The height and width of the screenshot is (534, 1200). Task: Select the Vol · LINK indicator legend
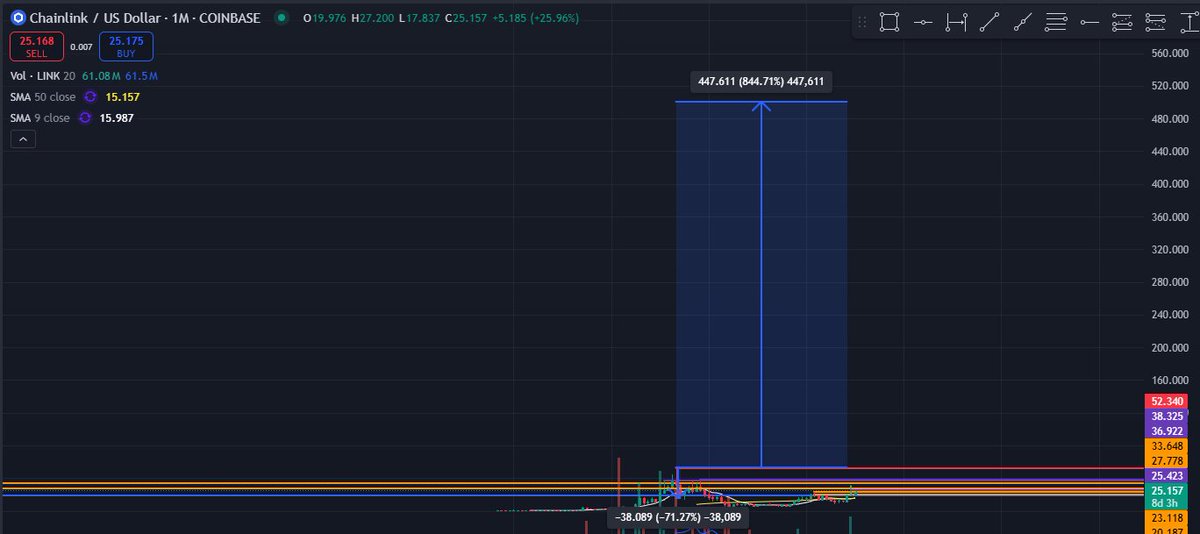[x=42, y=76]
